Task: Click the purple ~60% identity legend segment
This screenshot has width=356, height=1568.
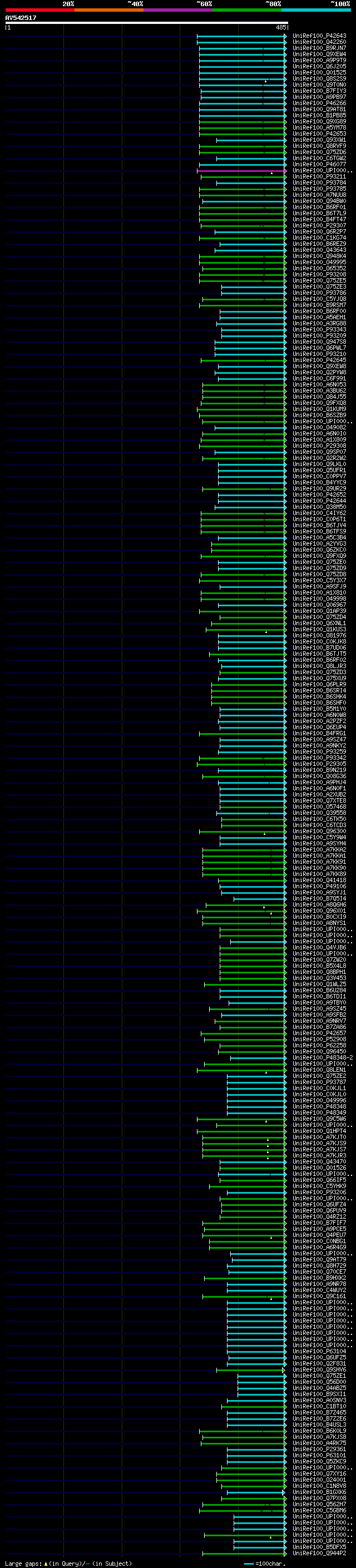Action: [179, 10]
